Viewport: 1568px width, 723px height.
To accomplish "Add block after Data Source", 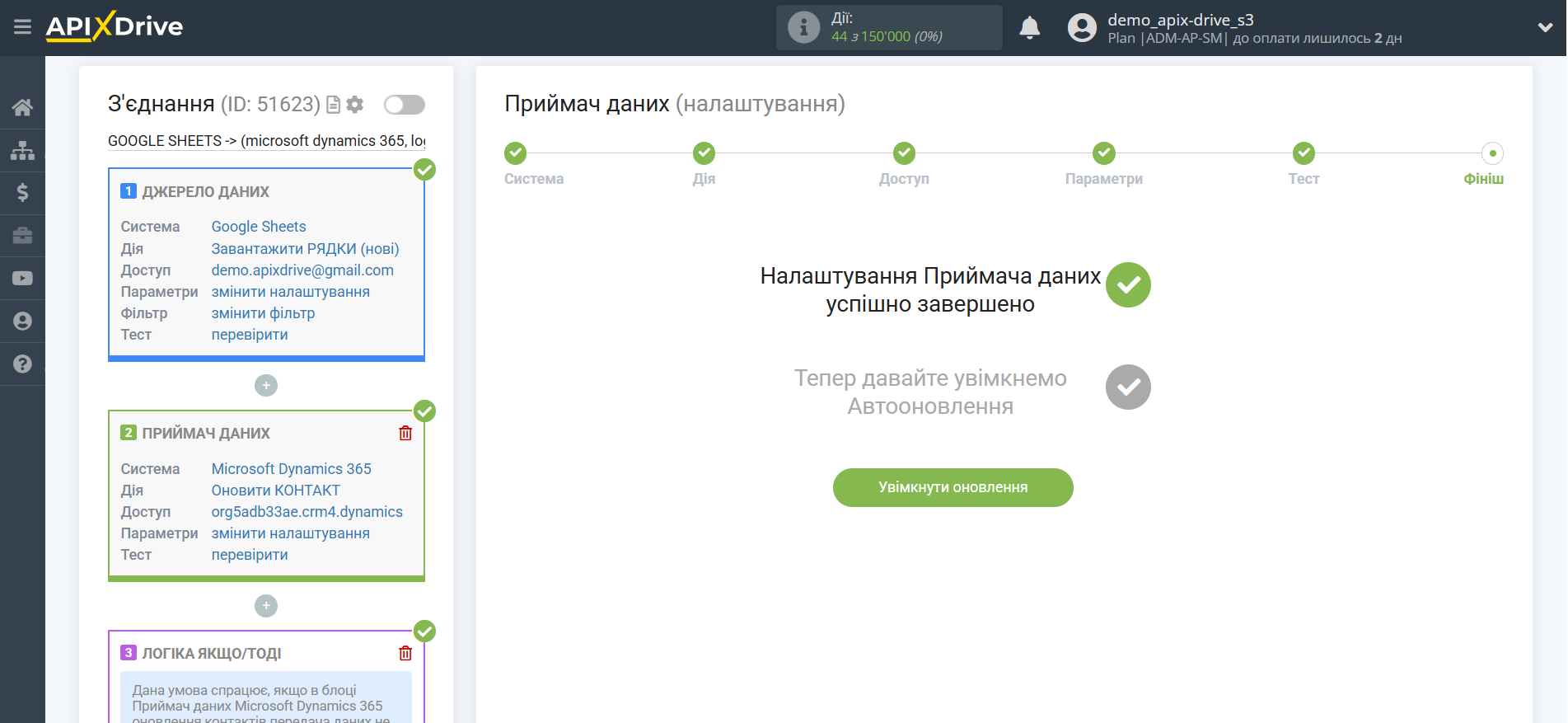I will tap(266, 386).
